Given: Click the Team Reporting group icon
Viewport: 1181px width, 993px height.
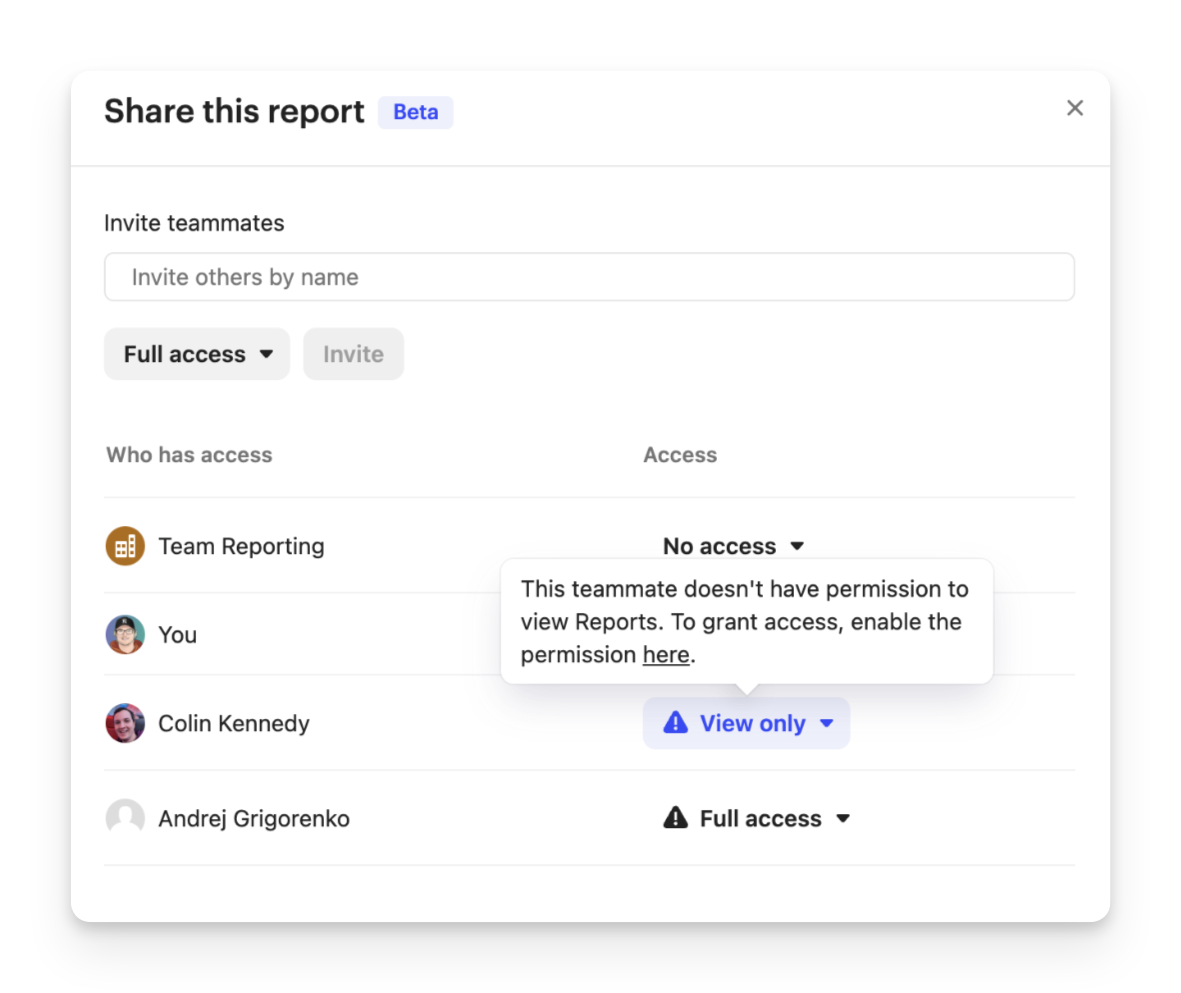Looking at the screenshot, I should (125, 546).
